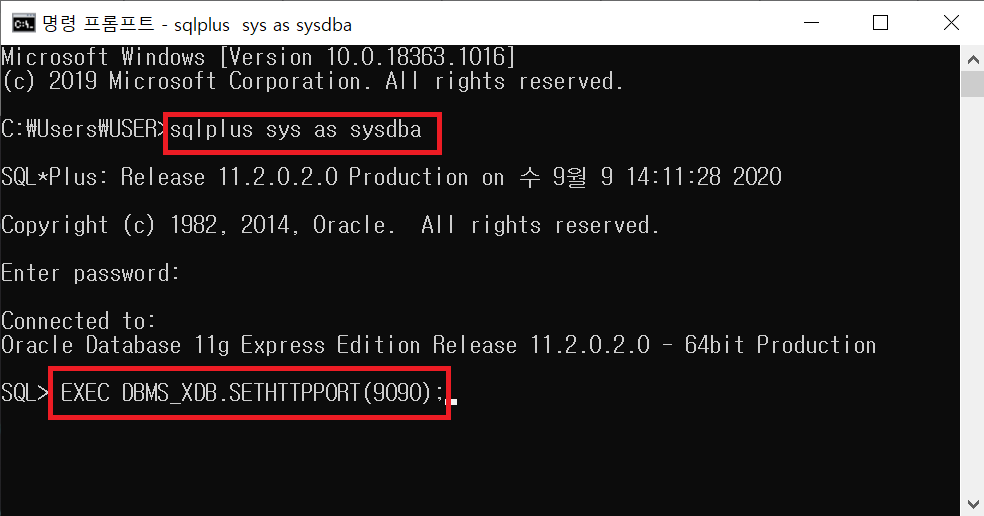Click the 'C:\Users\USER>' prompt text

click(83, 129)
